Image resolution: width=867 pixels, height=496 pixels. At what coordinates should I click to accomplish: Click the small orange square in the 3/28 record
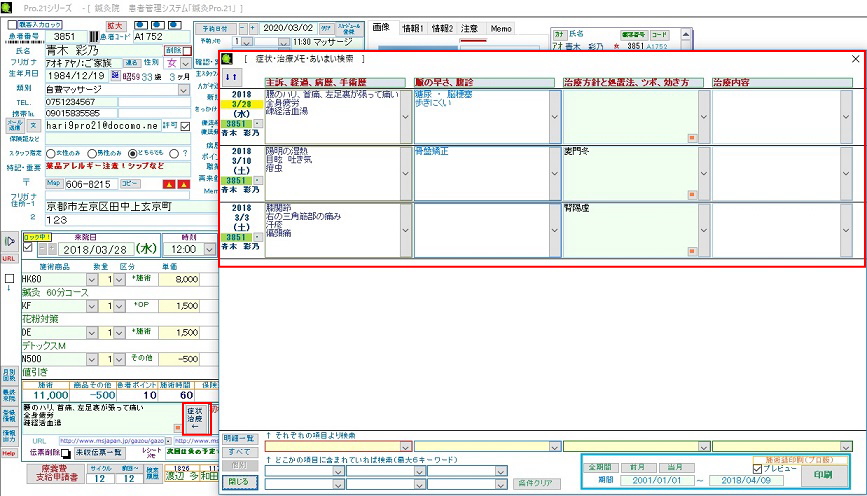[692, 138]
